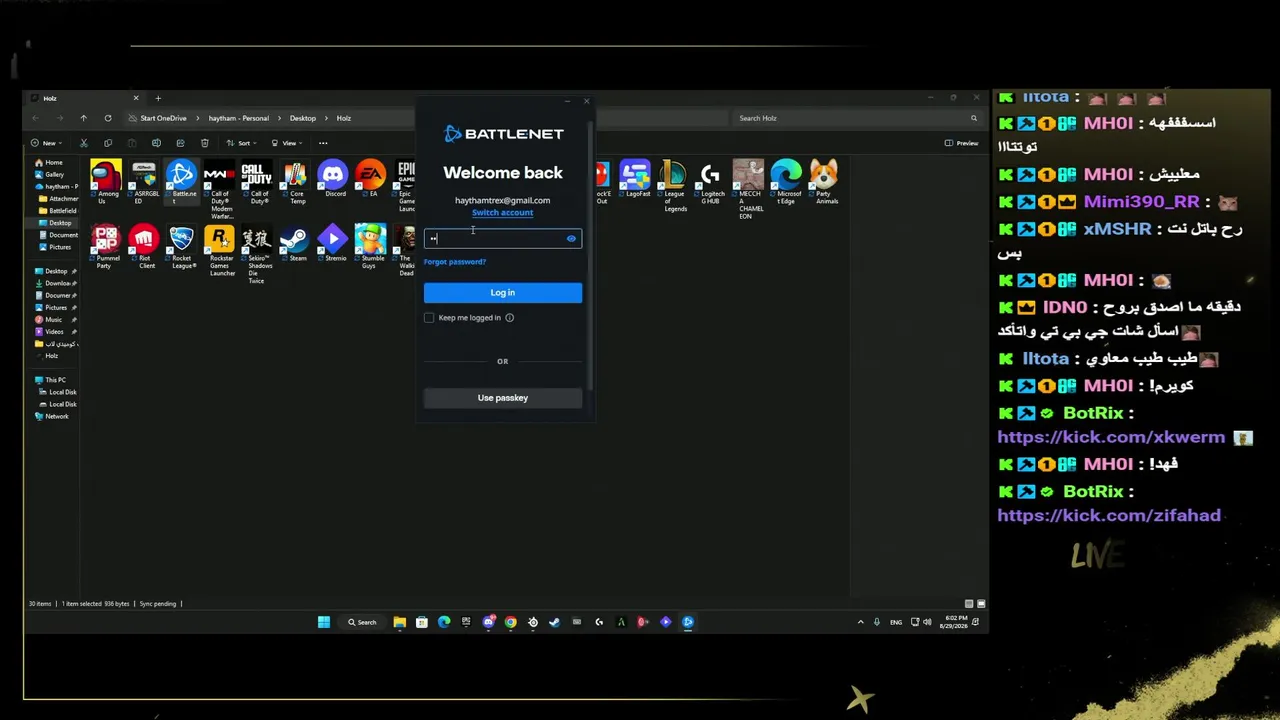Select the Party Animals shortcut icon

[824, 174]
